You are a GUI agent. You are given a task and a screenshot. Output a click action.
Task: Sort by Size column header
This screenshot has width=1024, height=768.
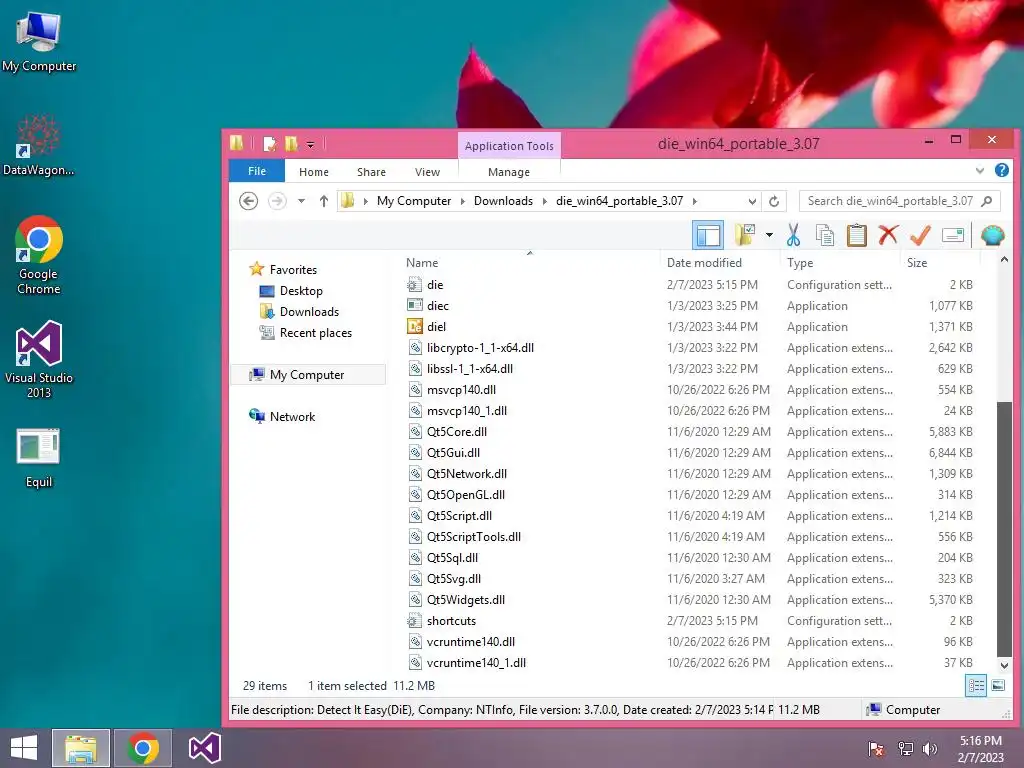point(917,263)
